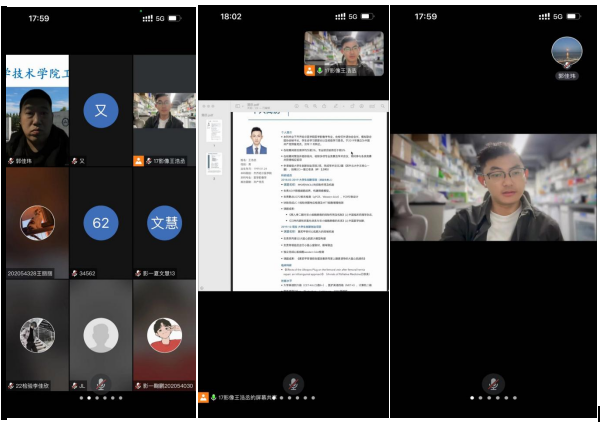Tap the page indicator dots in left screen
The image size is (601, 422).
pyautogui.click(x=99, y=398)
